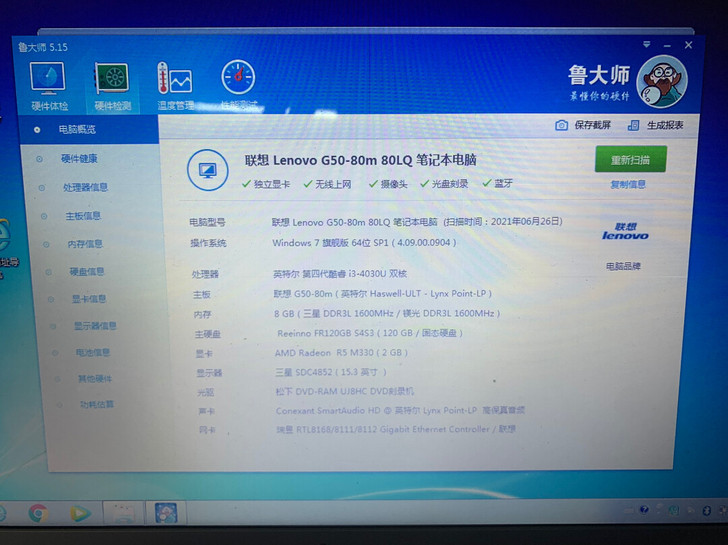
Task: Click the computer monitor overview icon
Action: 208,170
